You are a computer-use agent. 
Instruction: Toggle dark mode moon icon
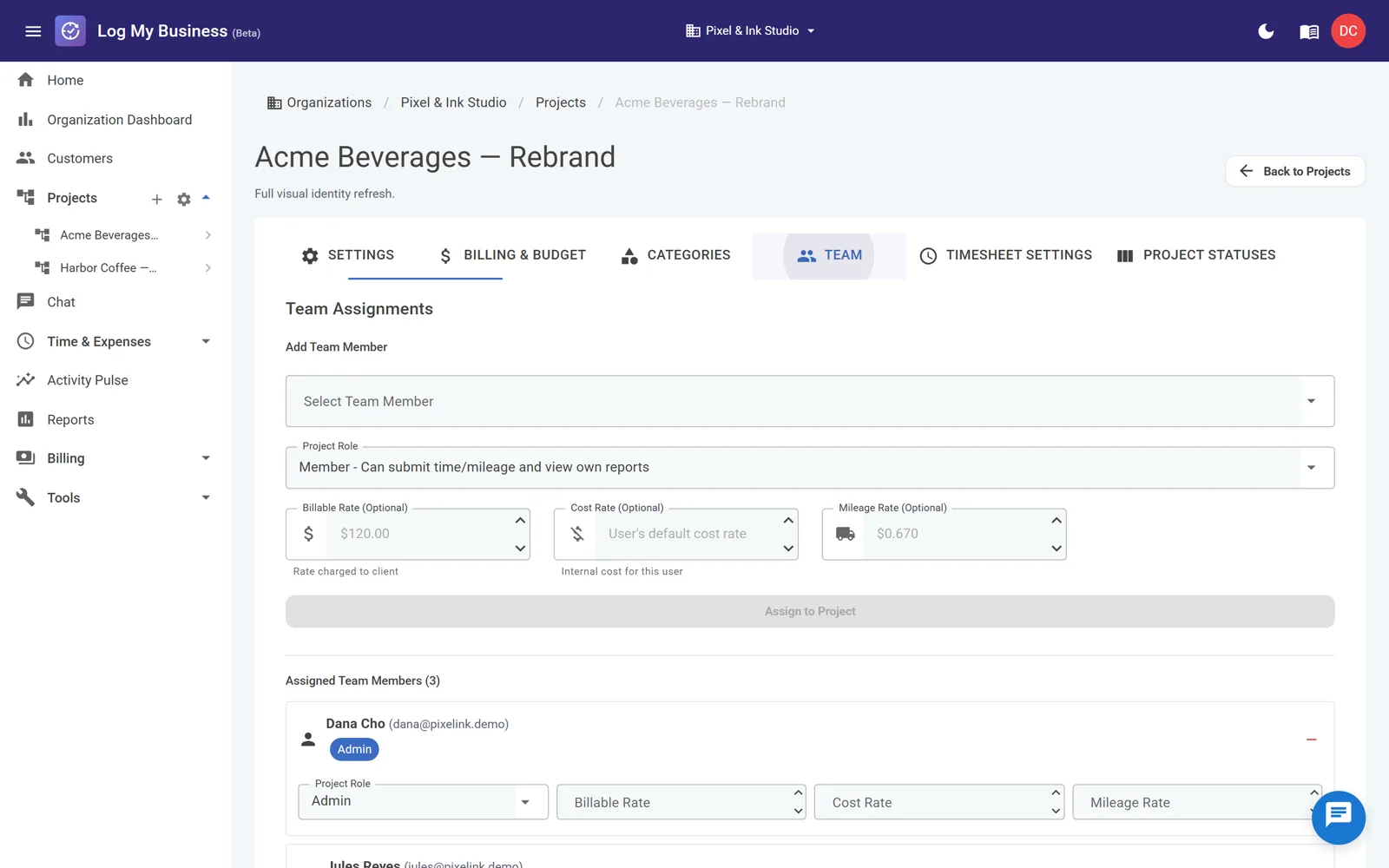tap(1266, 31)
